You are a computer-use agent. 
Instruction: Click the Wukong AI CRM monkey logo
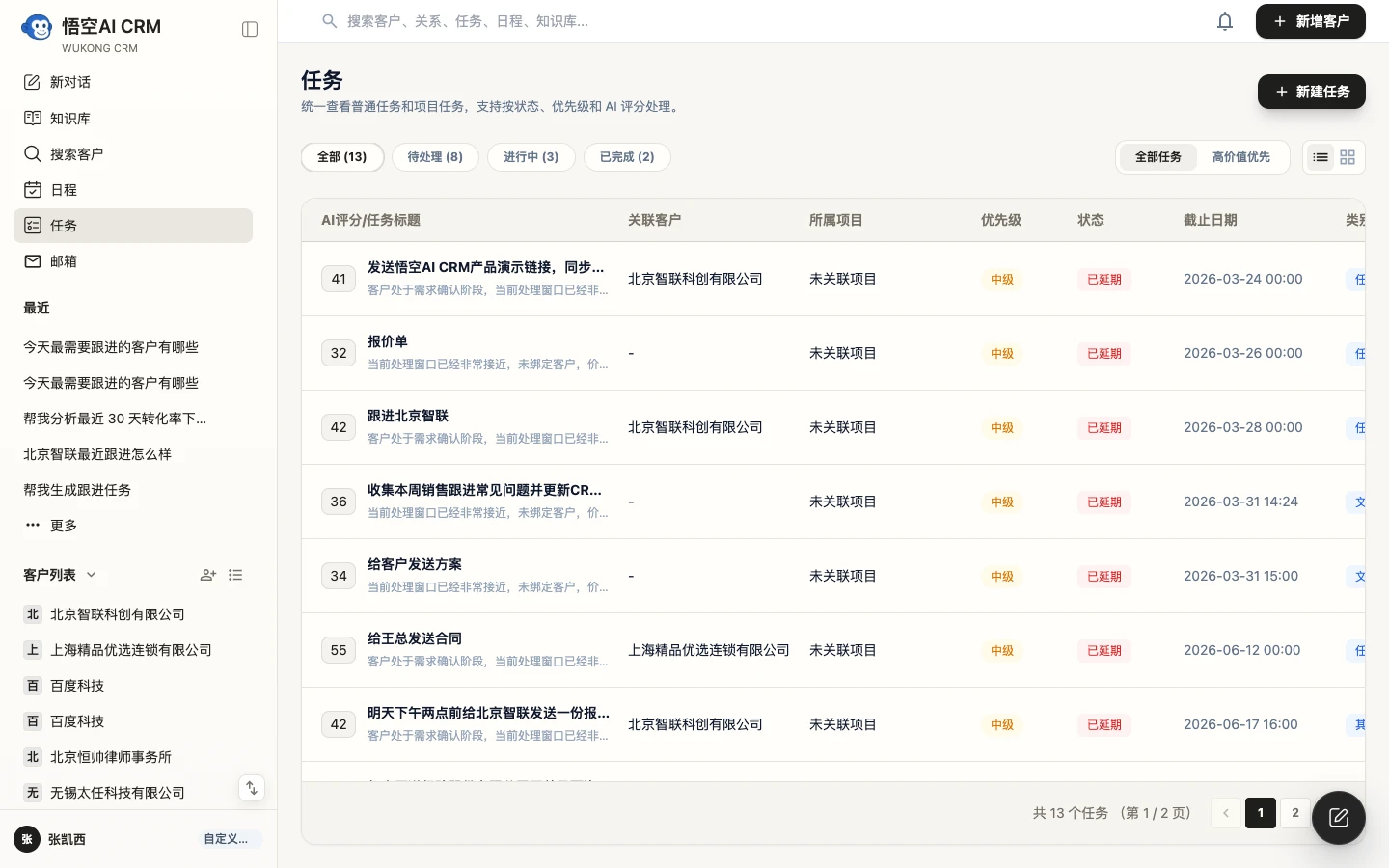[x=37, y=28]
